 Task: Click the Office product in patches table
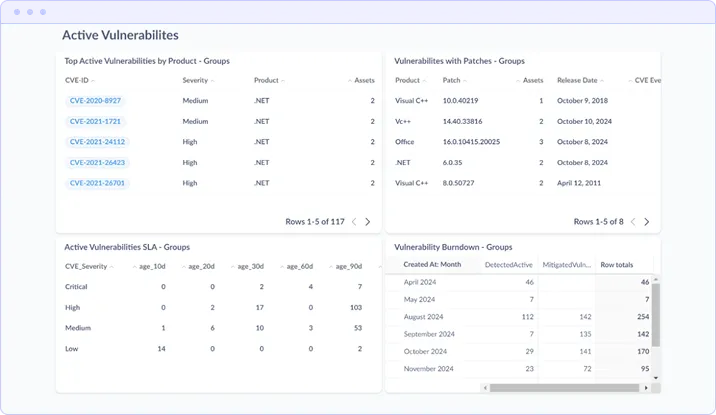(x=405, y=142)
